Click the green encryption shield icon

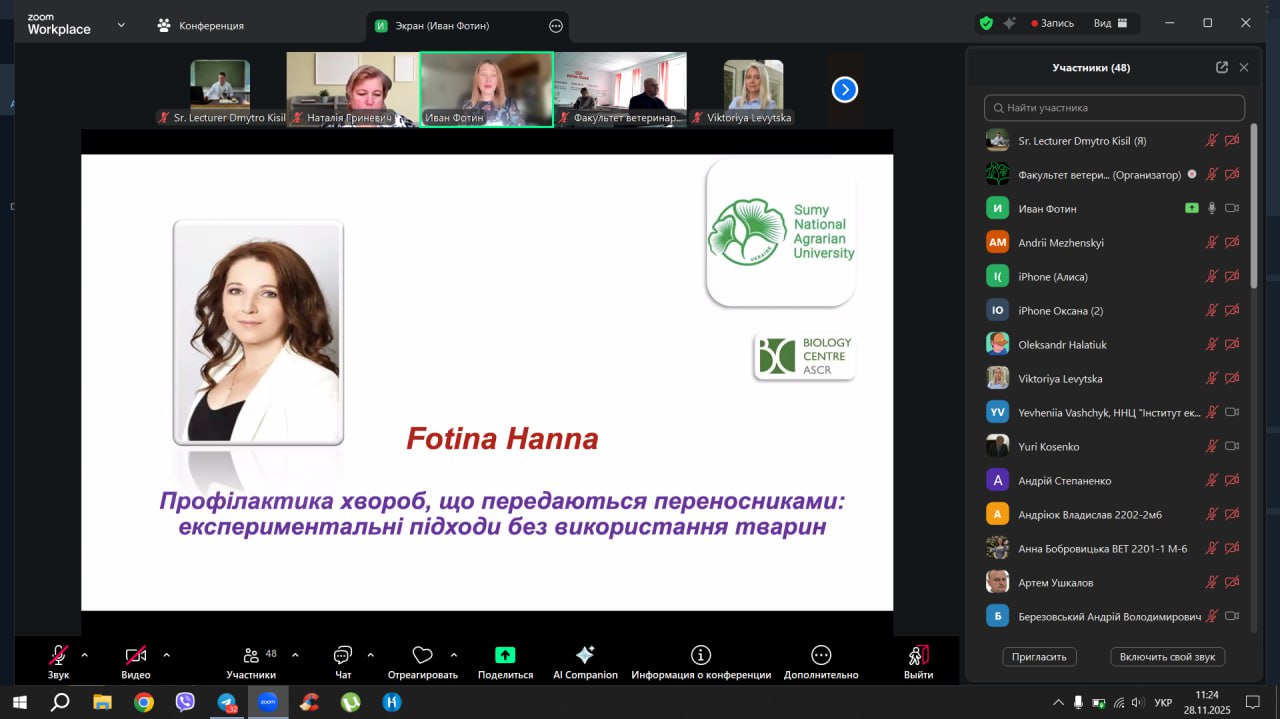(x=986, y=24)
